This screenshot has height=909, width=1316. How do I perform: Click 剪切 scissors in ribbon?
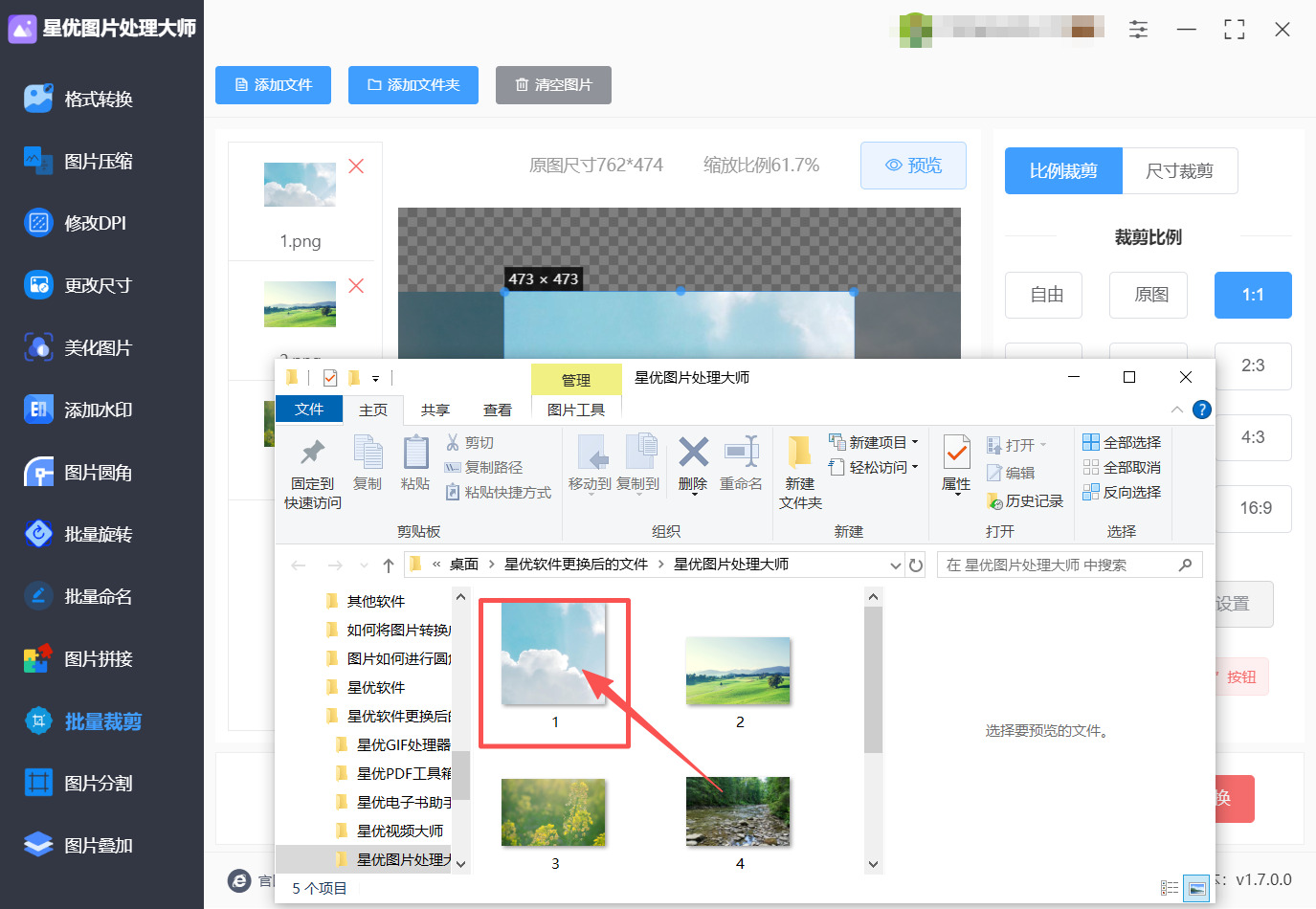click(x=470, y=443)
